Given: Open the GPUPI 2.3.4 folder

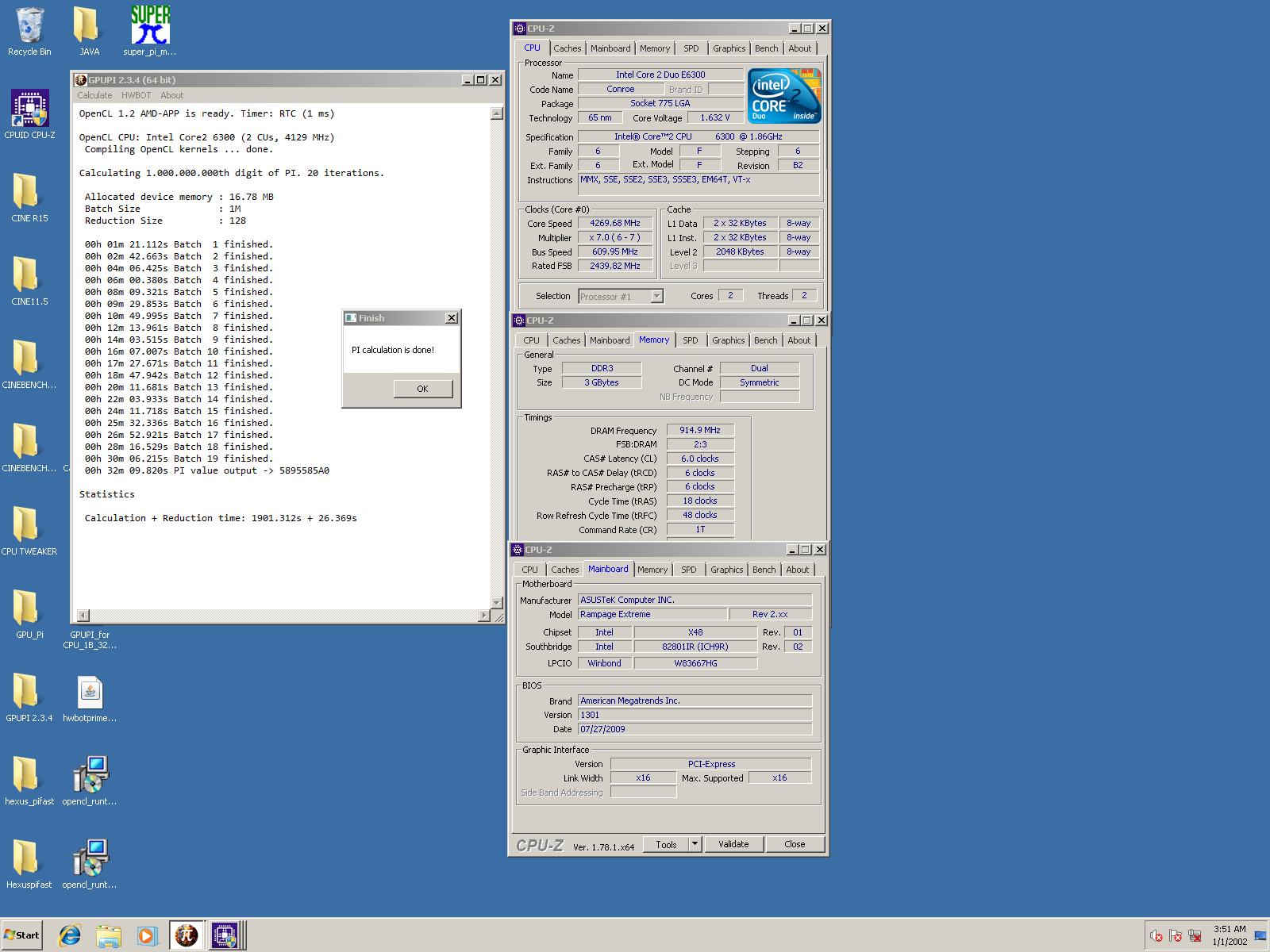Looking at the screenshot, I should tap(29, 697).
